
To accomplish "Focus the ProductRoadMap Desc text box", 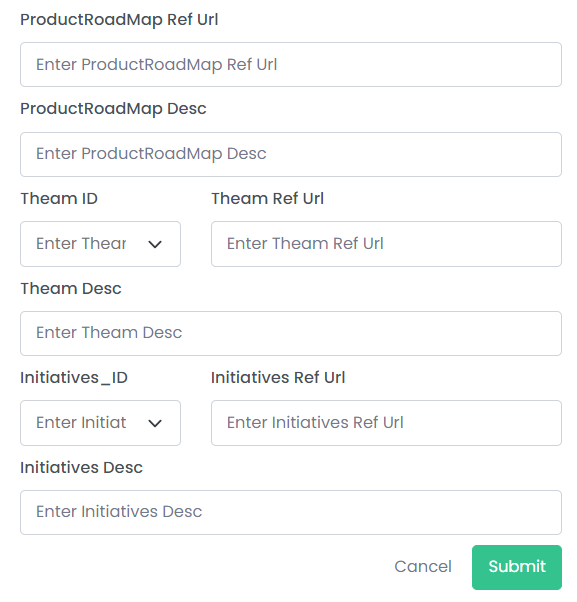I will click(291, 154).
